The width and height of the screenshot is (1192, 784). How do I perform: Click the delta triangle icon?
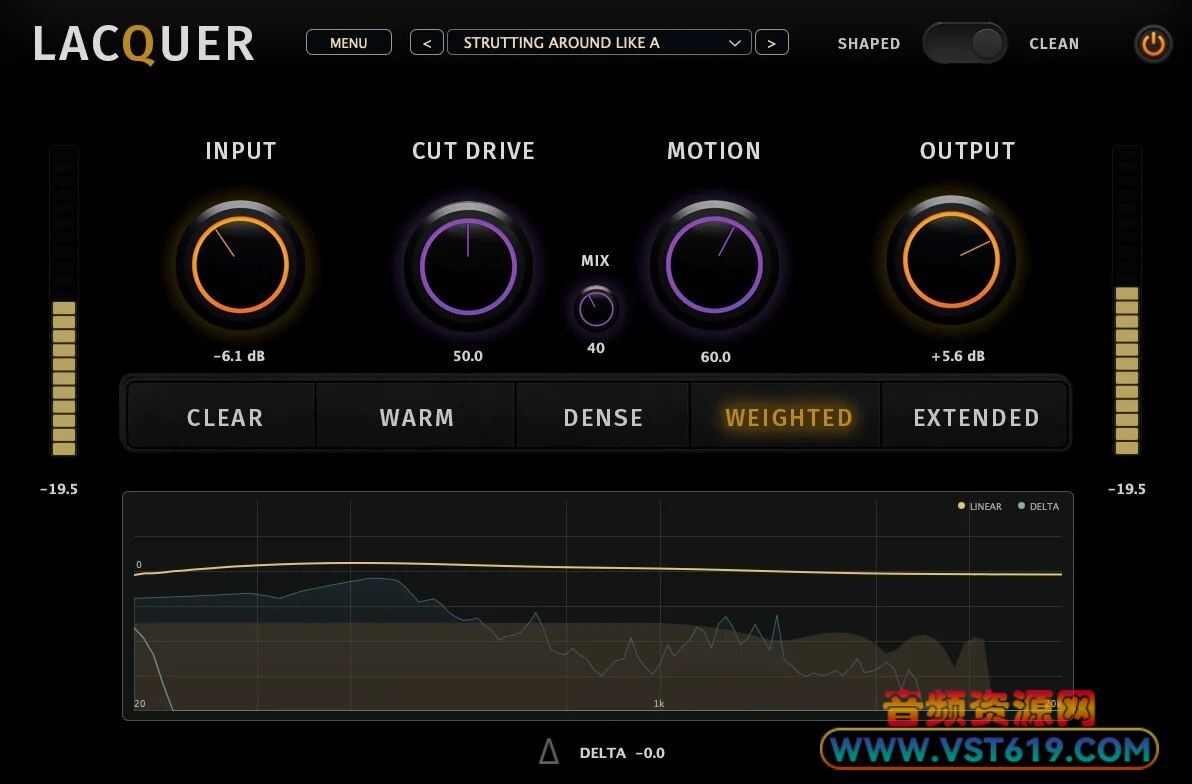pyautogui.click(x=549, y=752)
